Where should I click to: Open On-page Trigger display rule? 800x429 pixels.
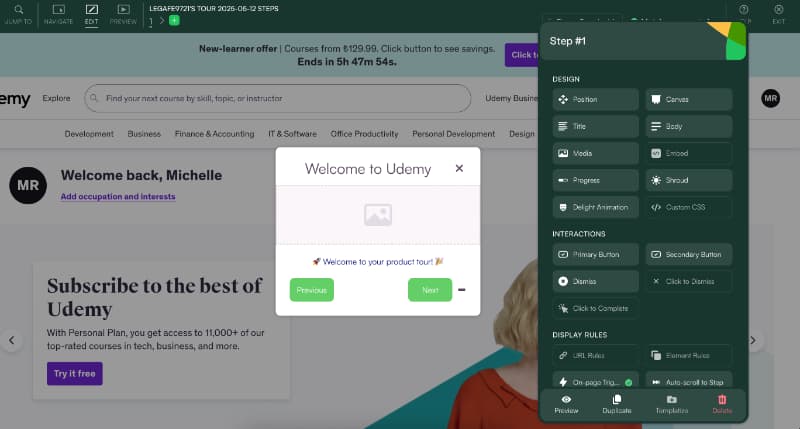tap(595, 382)
